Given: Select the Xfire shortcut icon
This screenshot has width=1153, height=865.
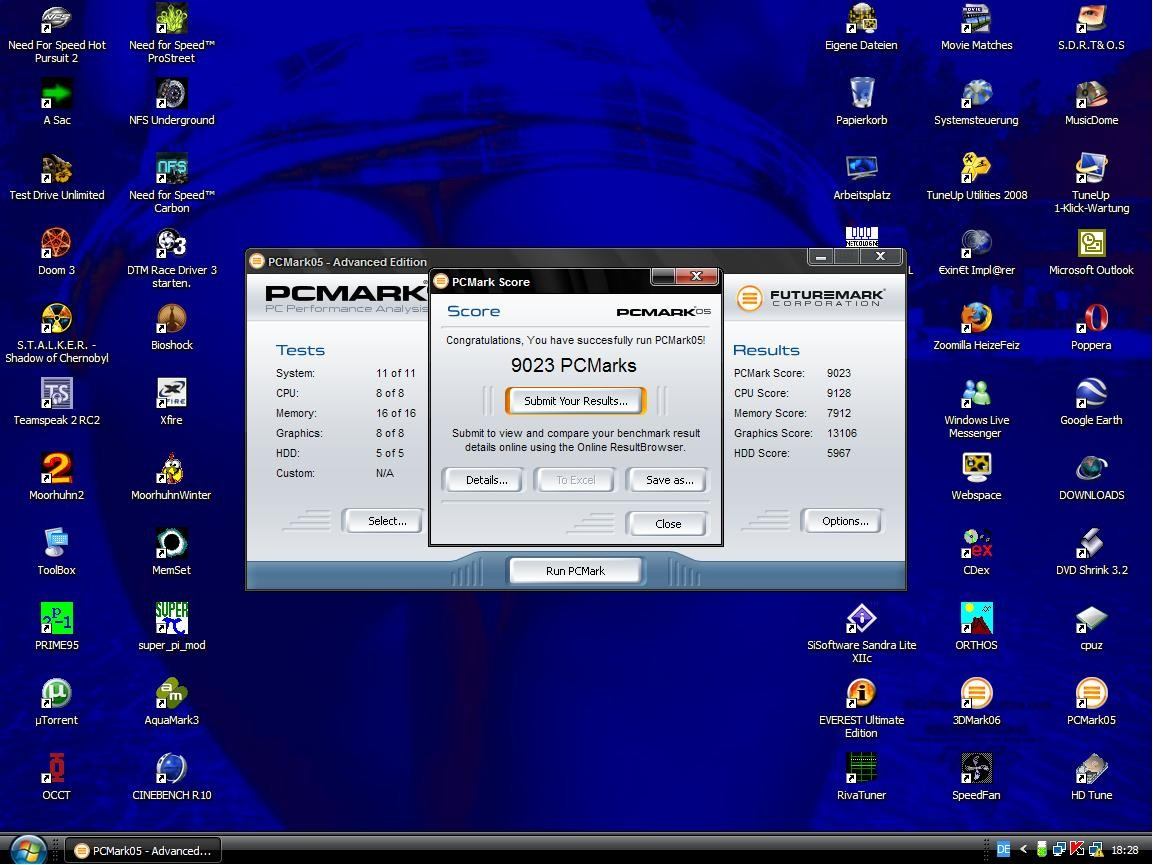Looking at the screenshot, I should point(171,395).
